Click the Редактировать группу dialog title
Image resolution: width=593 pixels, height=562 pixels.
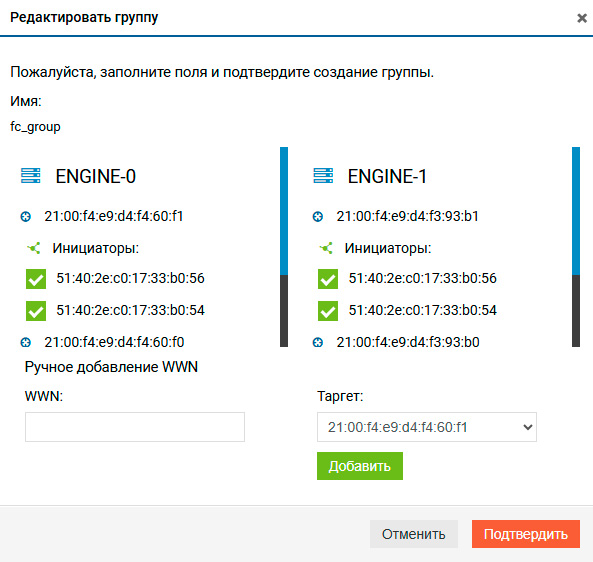click(84, 18)
